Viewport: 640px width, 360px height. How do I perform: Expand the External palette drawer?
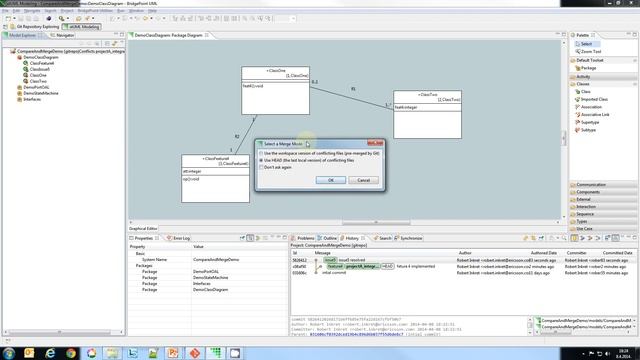[603, 200]
